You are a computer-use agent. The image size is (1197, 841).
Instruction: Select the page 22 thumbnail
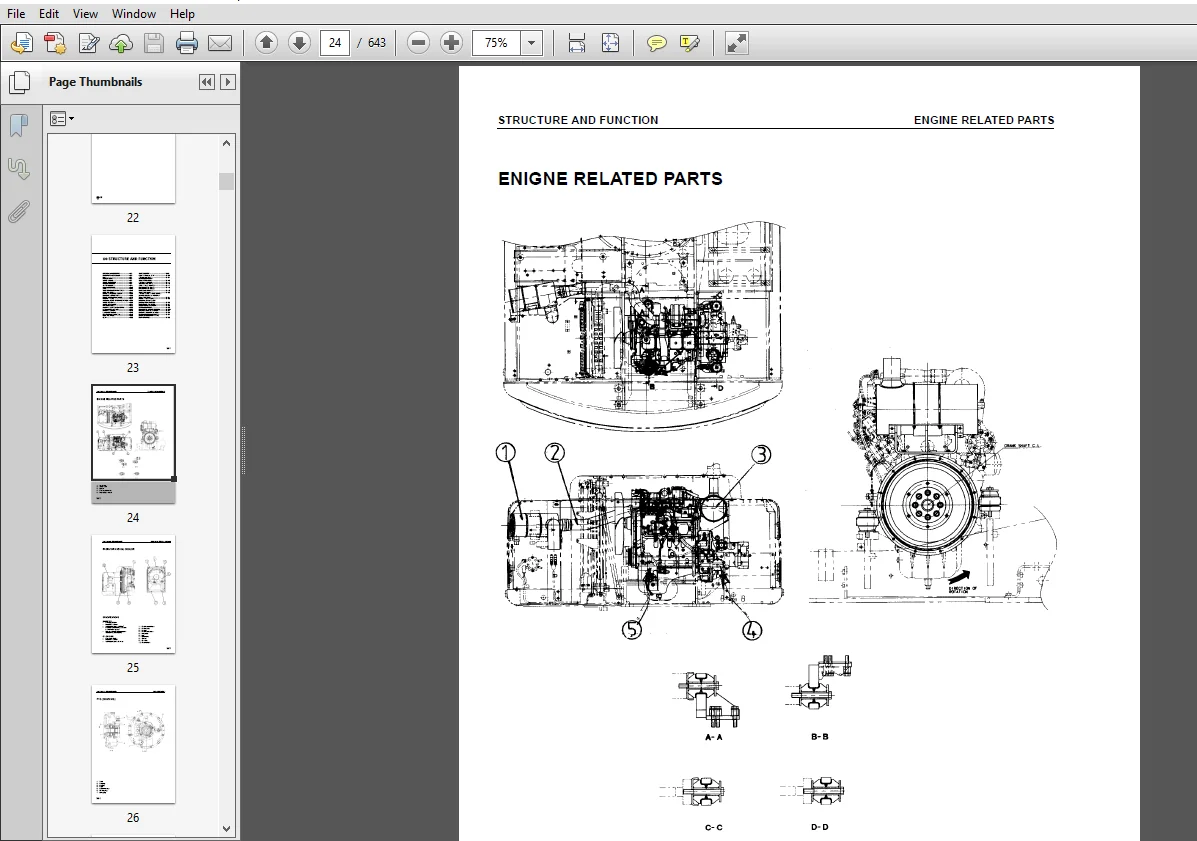pyautogui.click(x=133, y=169)
